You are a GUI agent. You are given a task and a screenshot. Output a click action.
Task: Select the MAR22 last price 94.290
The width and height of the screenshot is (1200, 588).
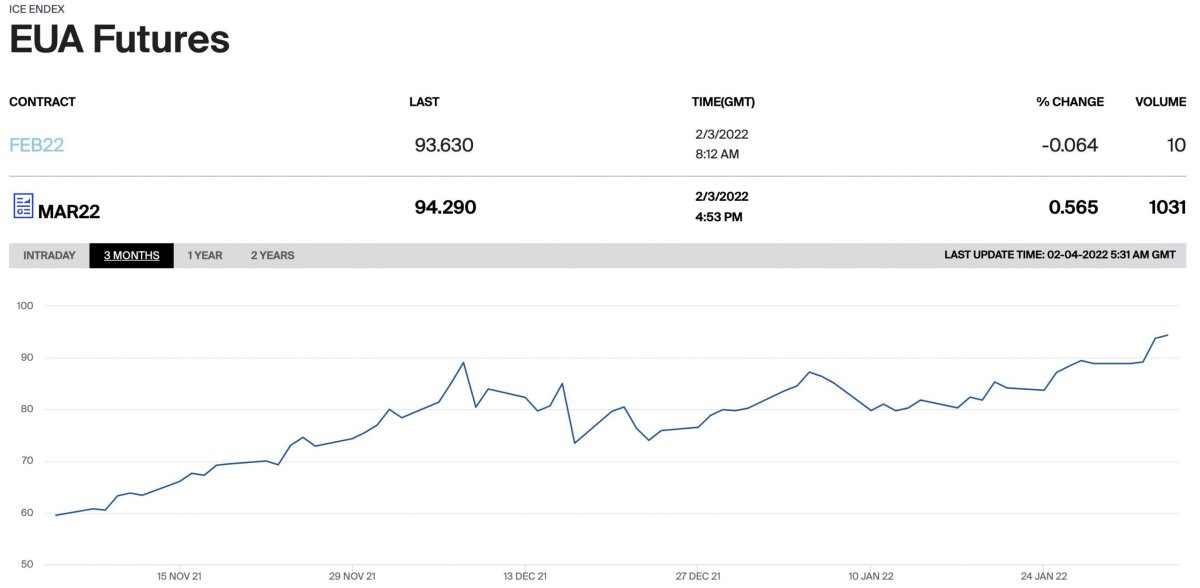(x=445, y=208)
